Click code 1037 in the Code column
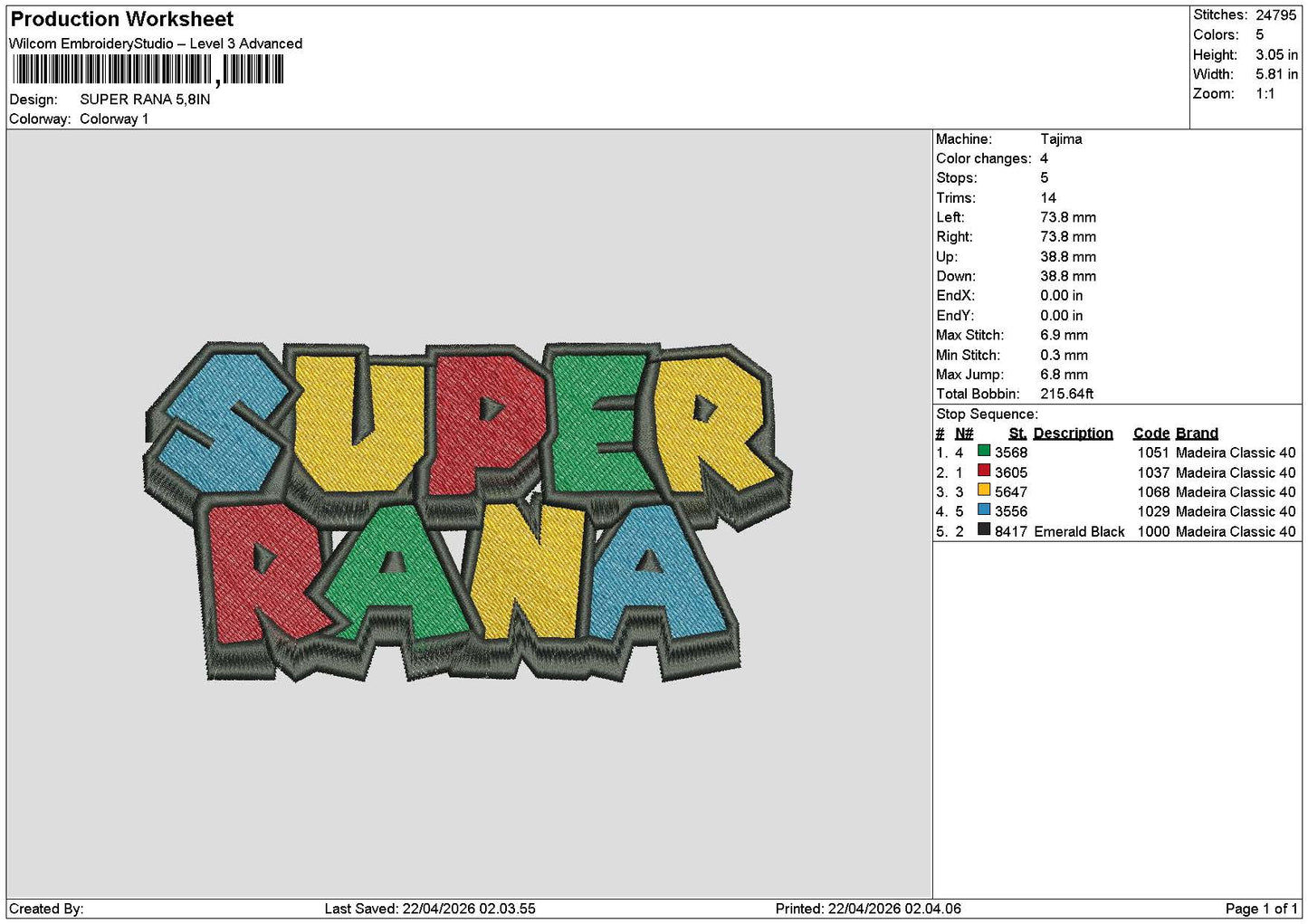Image resolution: width=1308 pixels, height=924 pixels. [x=1153, y=472]
